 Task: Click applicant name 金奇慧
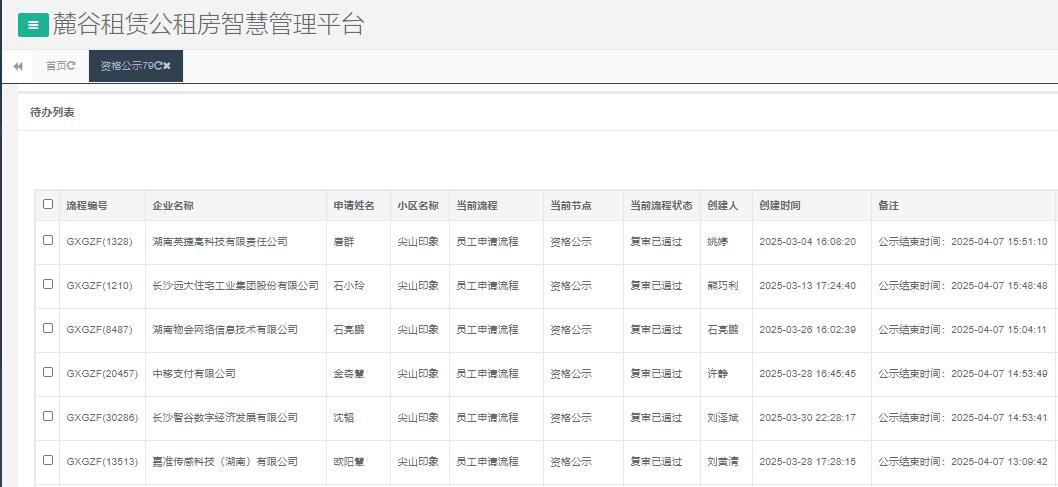[349, 374]
